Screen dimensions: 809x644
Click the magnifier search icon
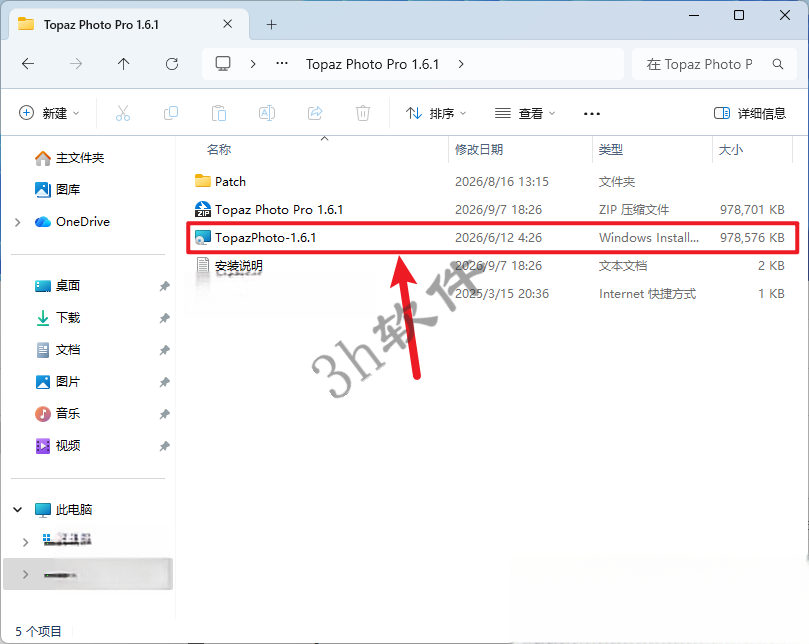pyautogui.click(x=778, y=64)
